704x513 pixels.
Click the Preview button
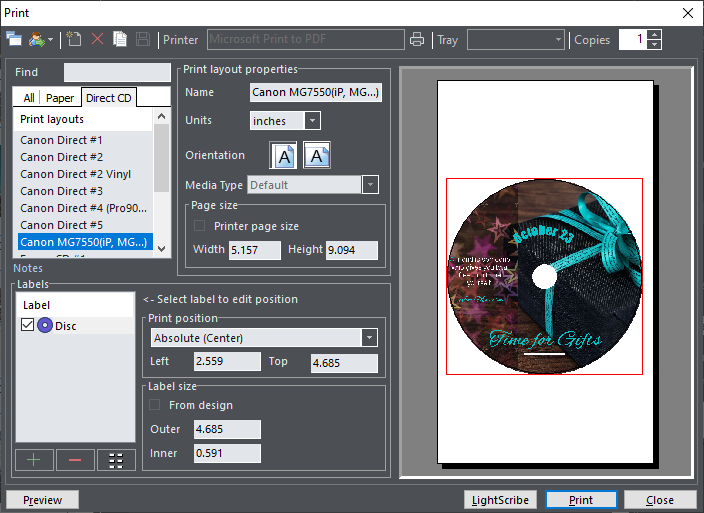(42, 500)
